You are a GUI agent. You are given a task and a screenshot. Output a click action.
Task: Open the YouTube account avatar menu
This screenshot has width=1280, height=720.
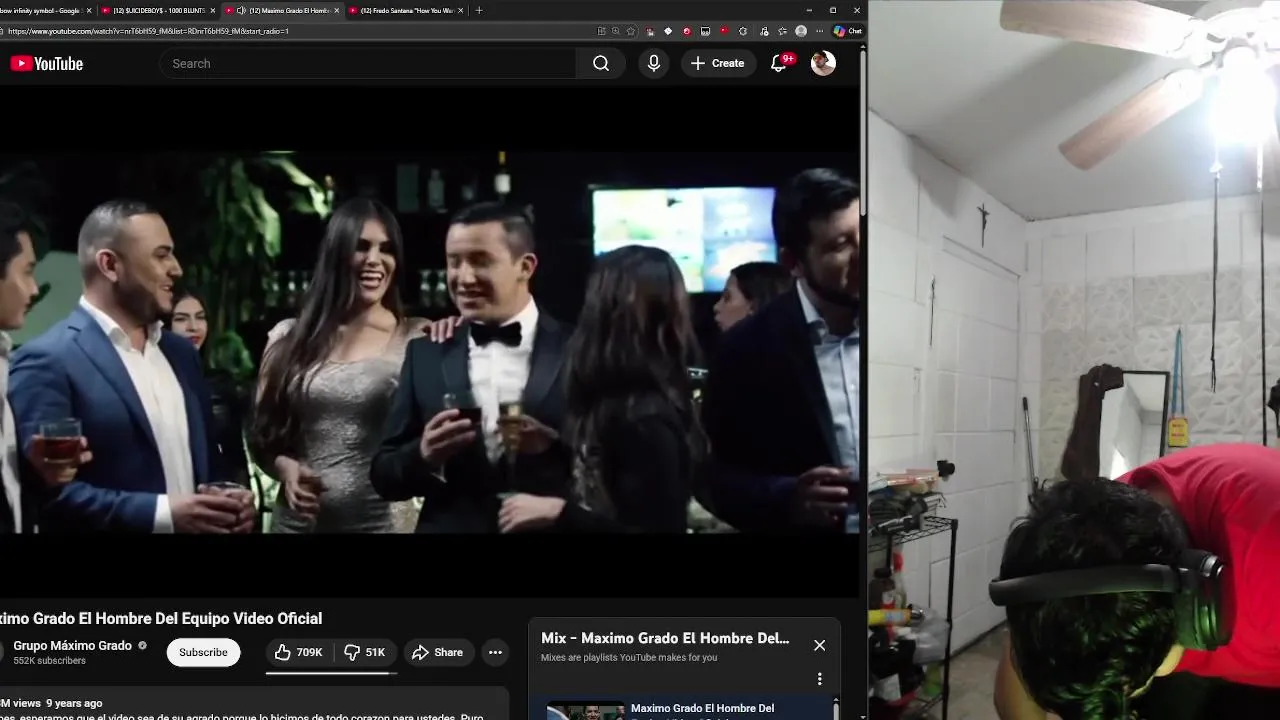(x=823, y=63)
